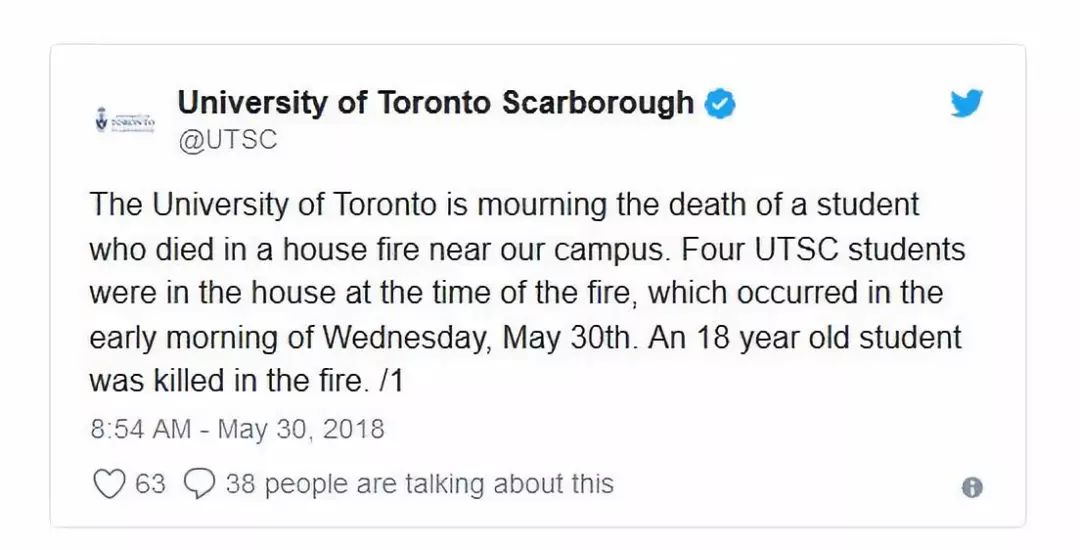The width and height of the screenshot is (1080, 550).
Task: Open the tweet info icon
Action: [971, 487]
